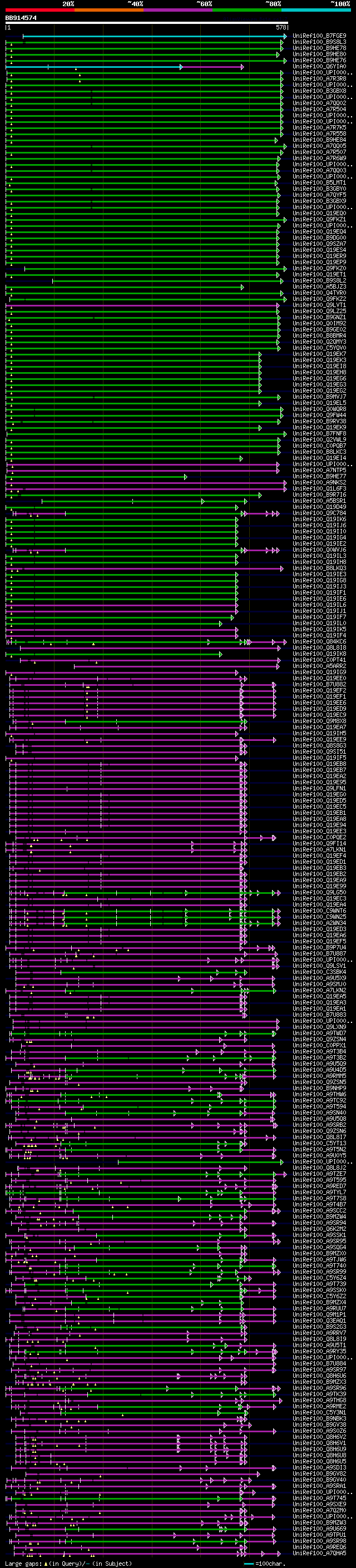356x1568 pixels.
Task: Select label UniRef100_A9U5X9
Action: pos(319,978)
